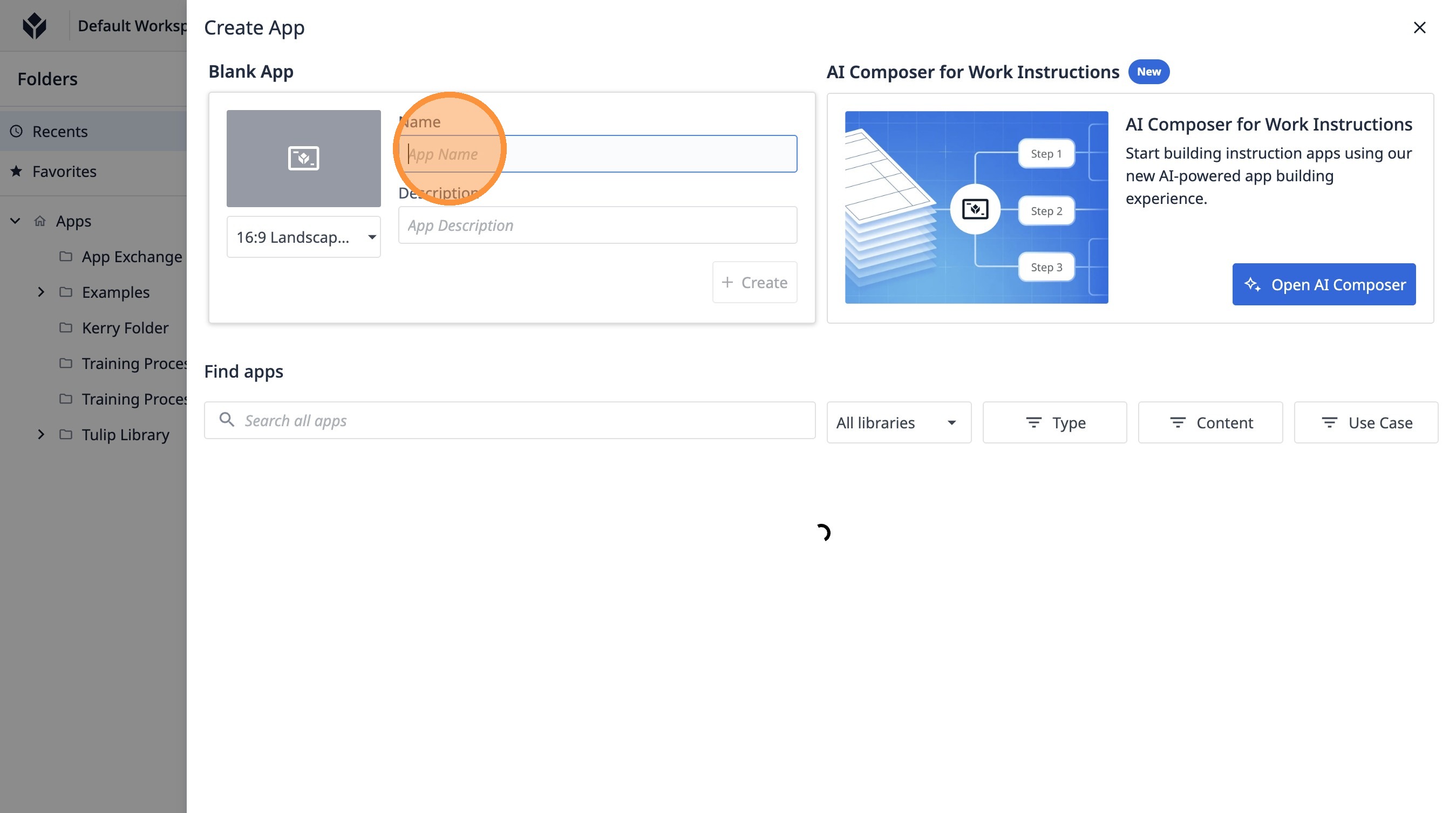1456x813 pixels.
Task: Click the search magnifier icon
Action: [x=227, y=420]
